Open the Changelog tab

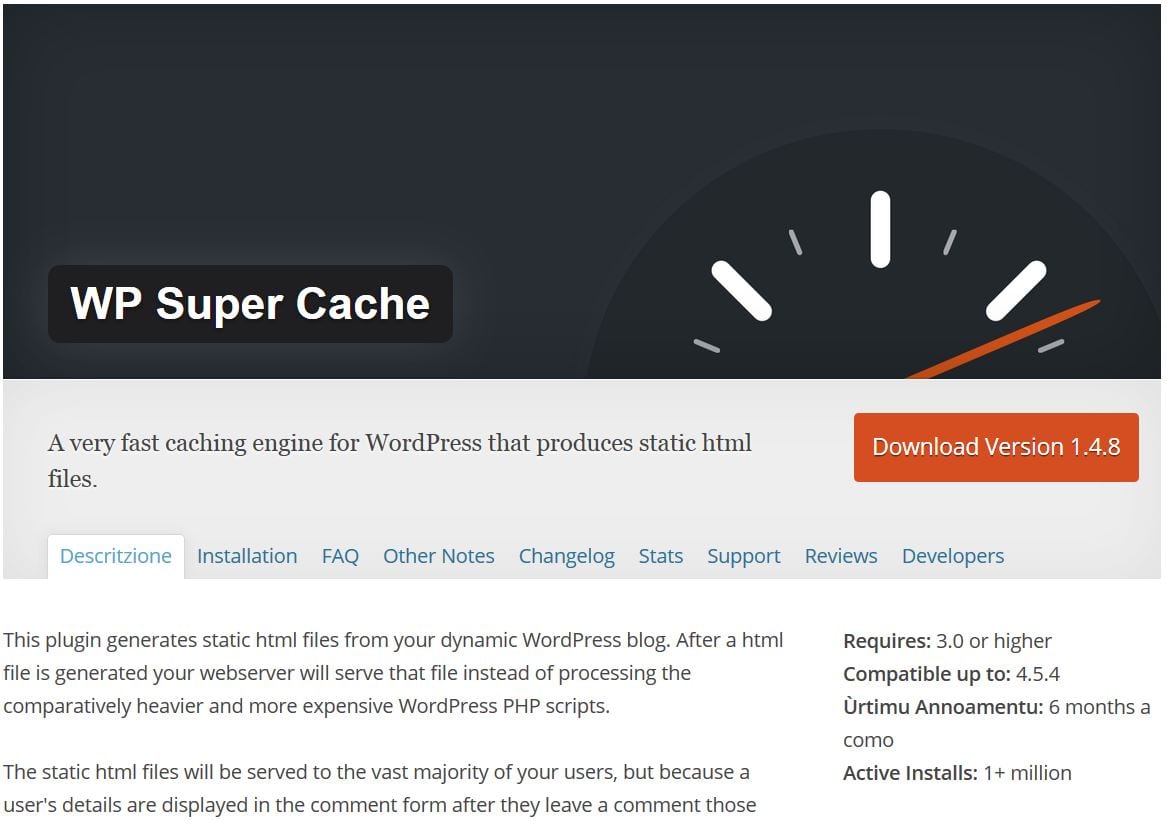pos(566,555)
